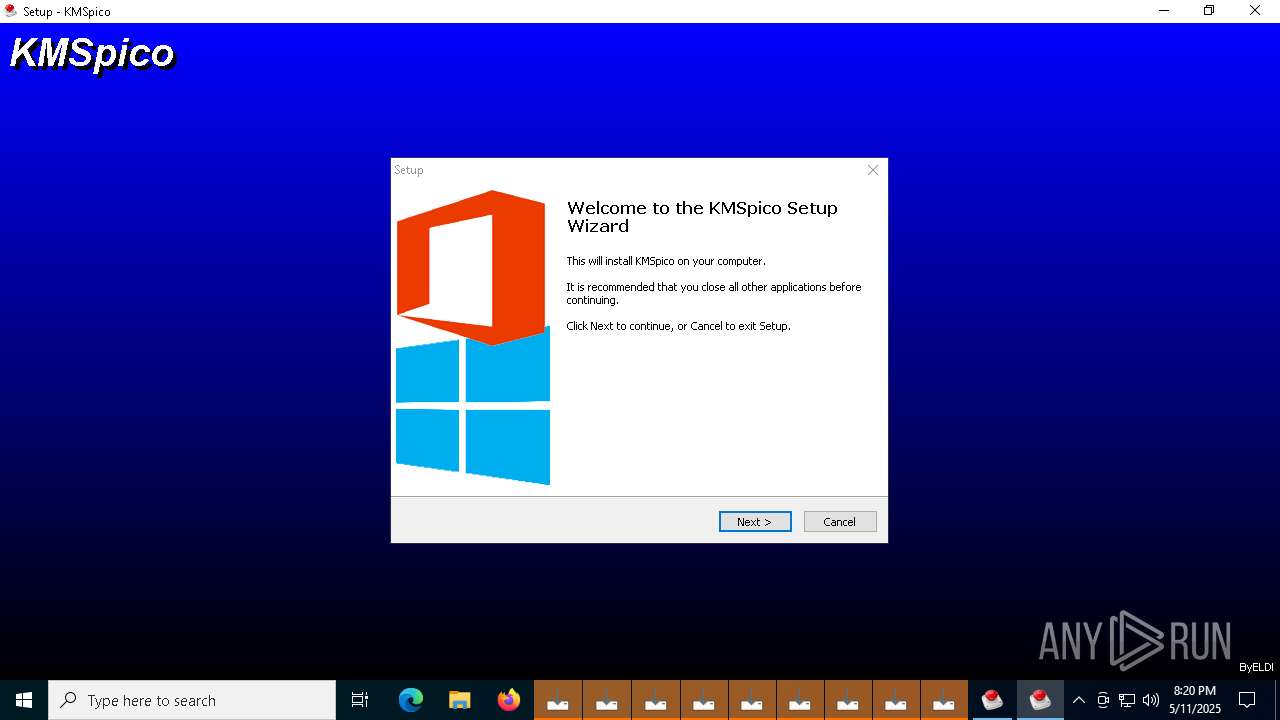1280x720 pixels.
Task: Click 'This will install KMSpico on your computer' text
Action: click(666, 261)
